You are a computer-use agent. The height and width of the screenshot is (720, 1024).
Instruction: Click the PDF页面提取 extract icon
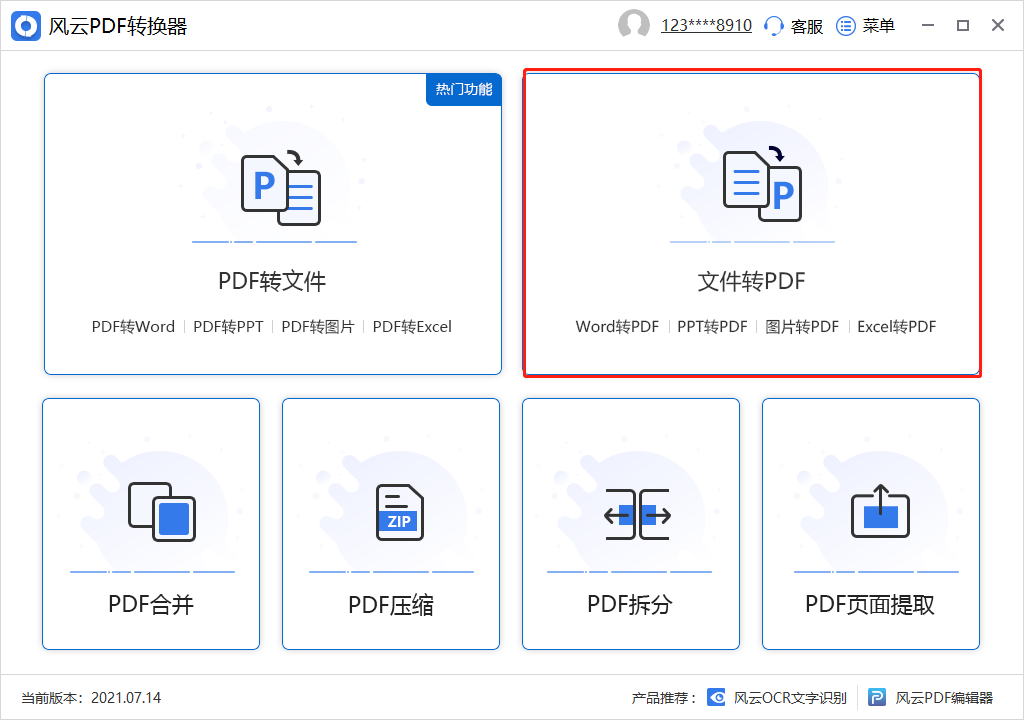tap(880, 511)
